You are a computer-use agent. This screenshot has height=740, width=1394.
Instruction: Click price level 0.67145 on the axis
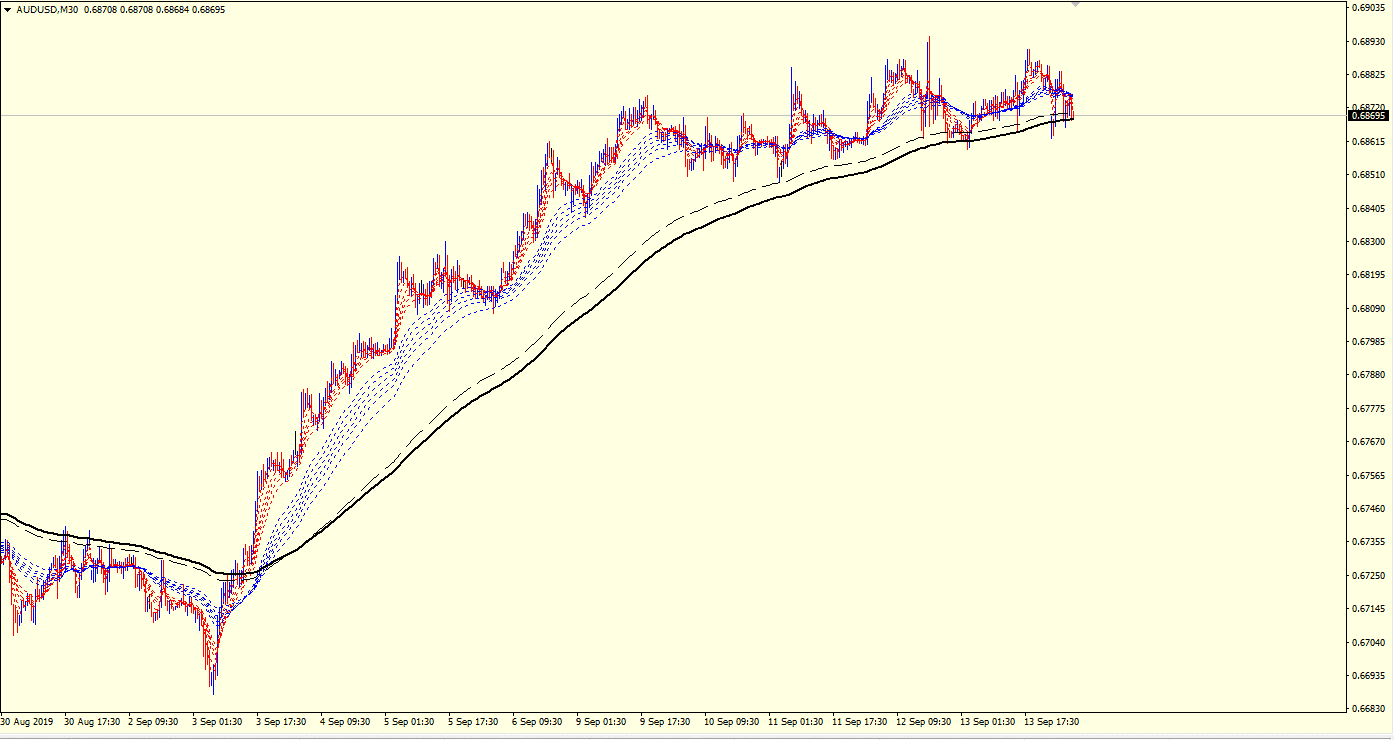(x=1368, y=609)
